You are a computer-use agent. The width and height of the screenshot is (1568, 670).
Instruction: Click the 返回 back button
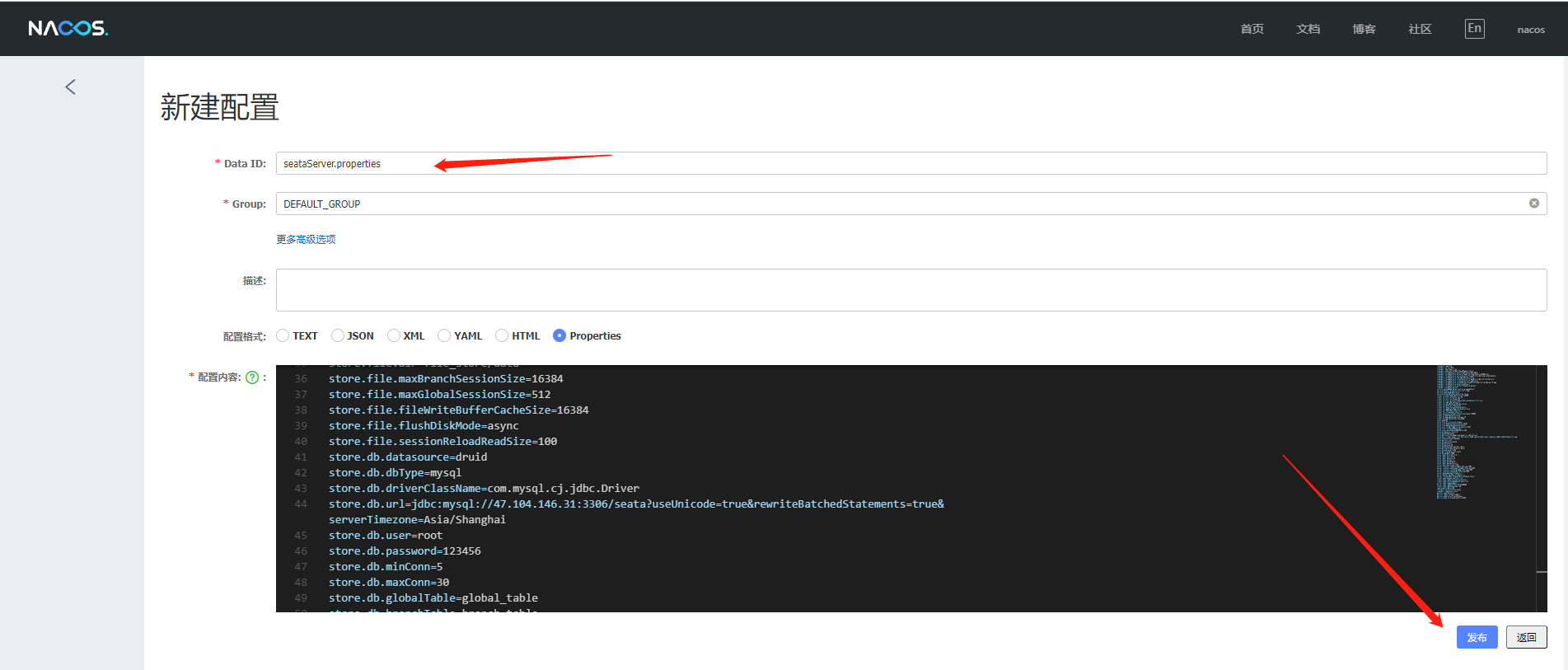tap(1527, 637)
